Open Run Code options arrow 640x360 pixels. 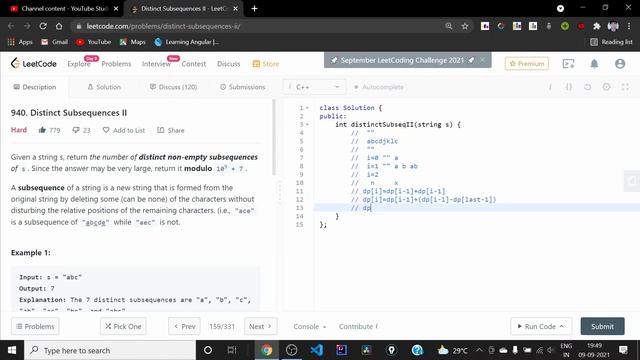click(562, 326)
